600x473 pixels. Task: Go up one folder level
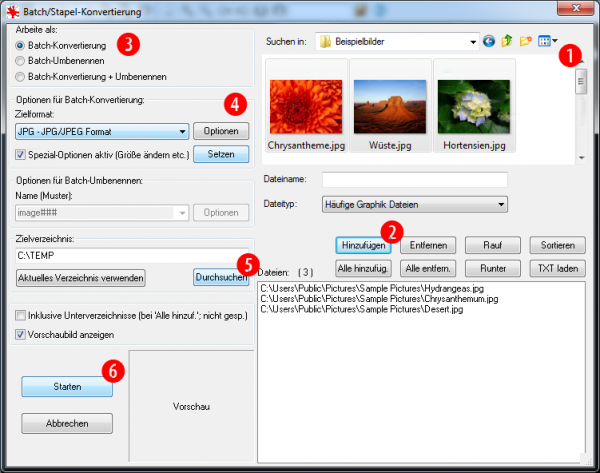[507, 42]
